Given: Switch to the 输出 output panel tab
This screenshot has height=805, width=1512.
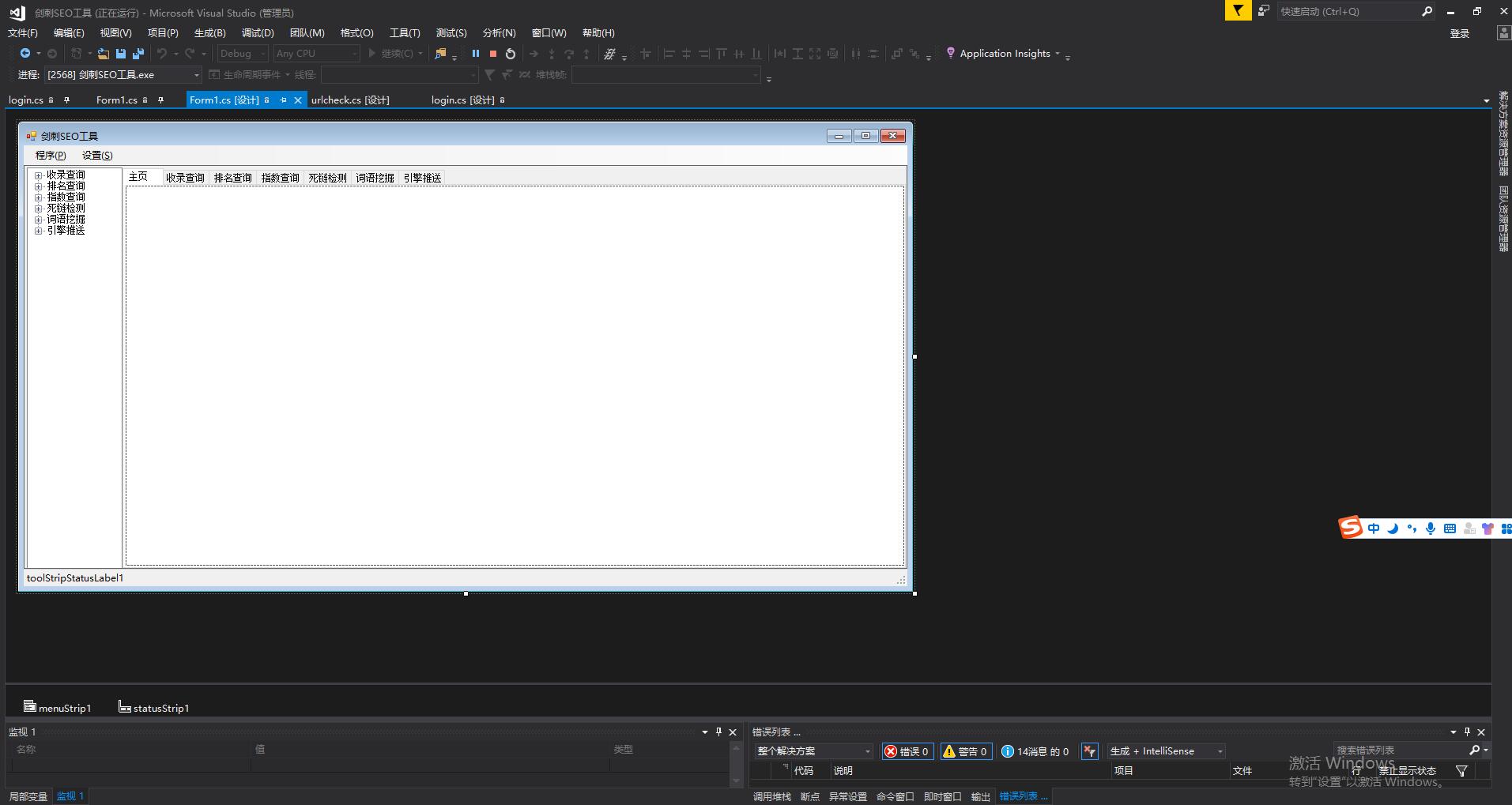Looking at the screenshot, I should click(x=981, y=796).
